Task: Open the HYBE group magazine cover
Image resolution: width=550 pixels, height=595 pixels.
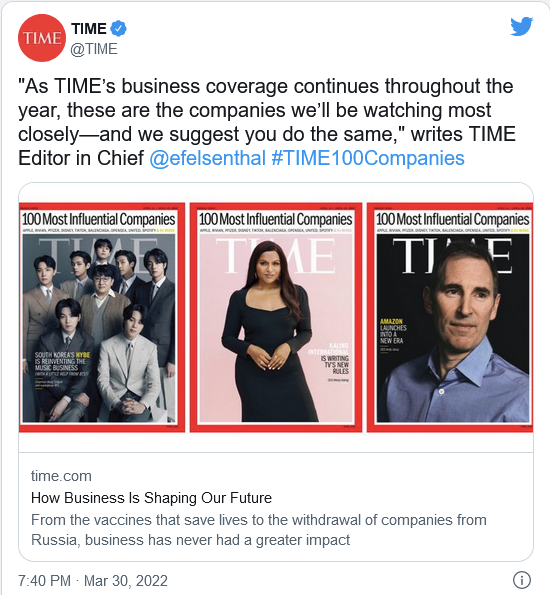Action: pos(102,317)
